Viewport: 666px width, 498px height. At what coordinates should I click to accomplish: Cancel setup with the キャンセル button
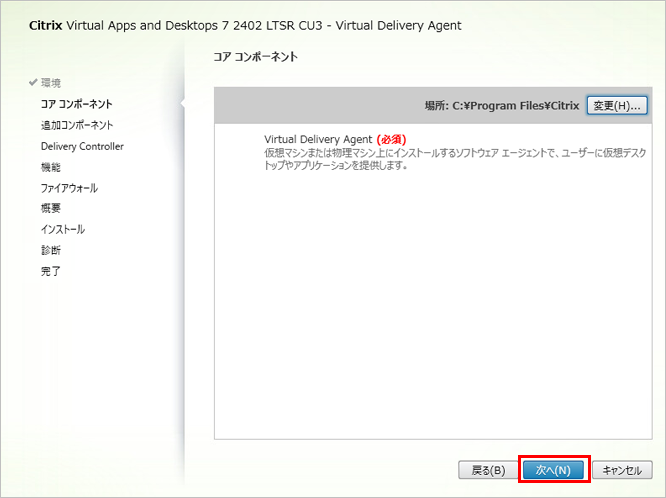(622, 469)
